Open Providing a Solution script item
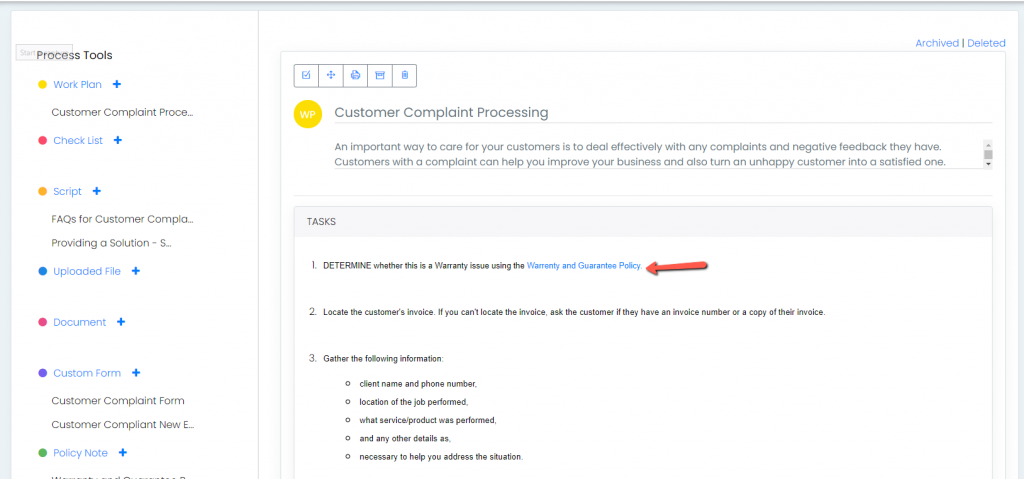 pyautogui.click(x=118, y=243)
